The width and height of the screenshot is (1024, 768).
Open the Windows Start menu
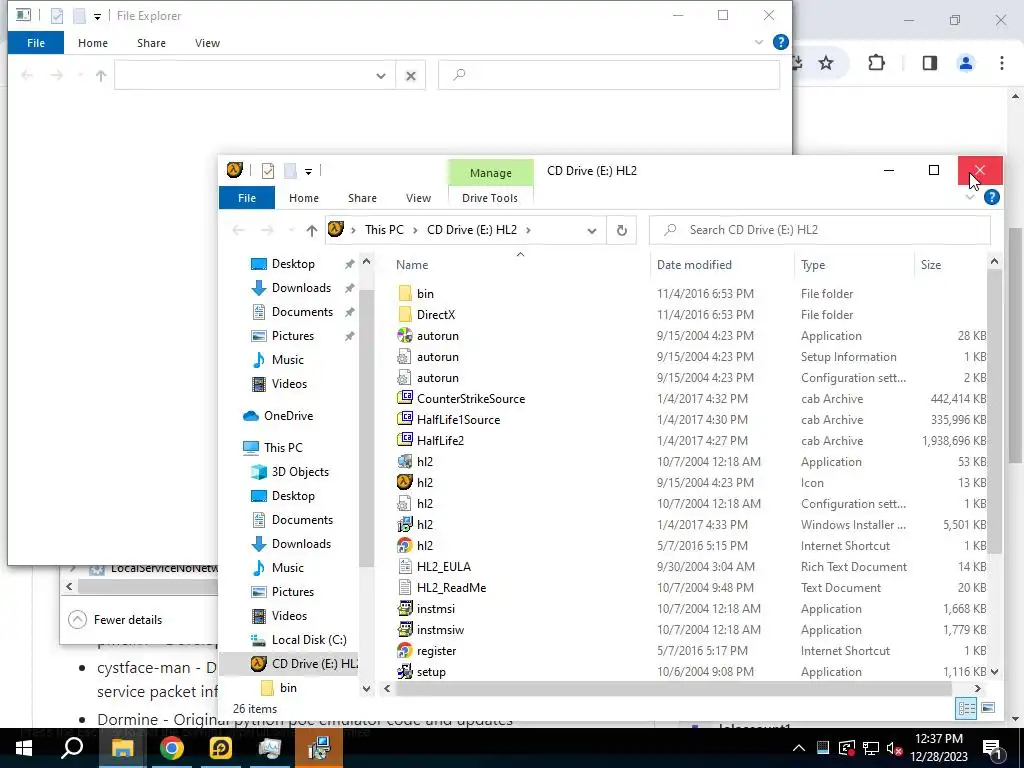tap(24, 748)
